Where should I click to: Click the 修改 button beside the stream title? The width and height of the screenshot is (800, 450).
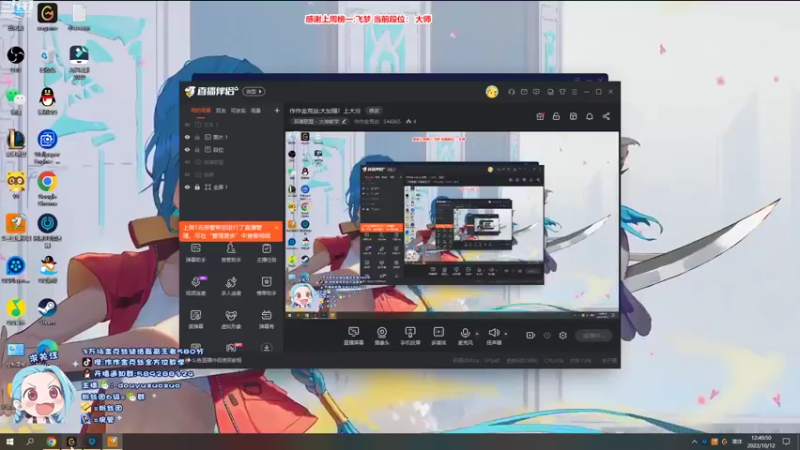click(374, 111)
